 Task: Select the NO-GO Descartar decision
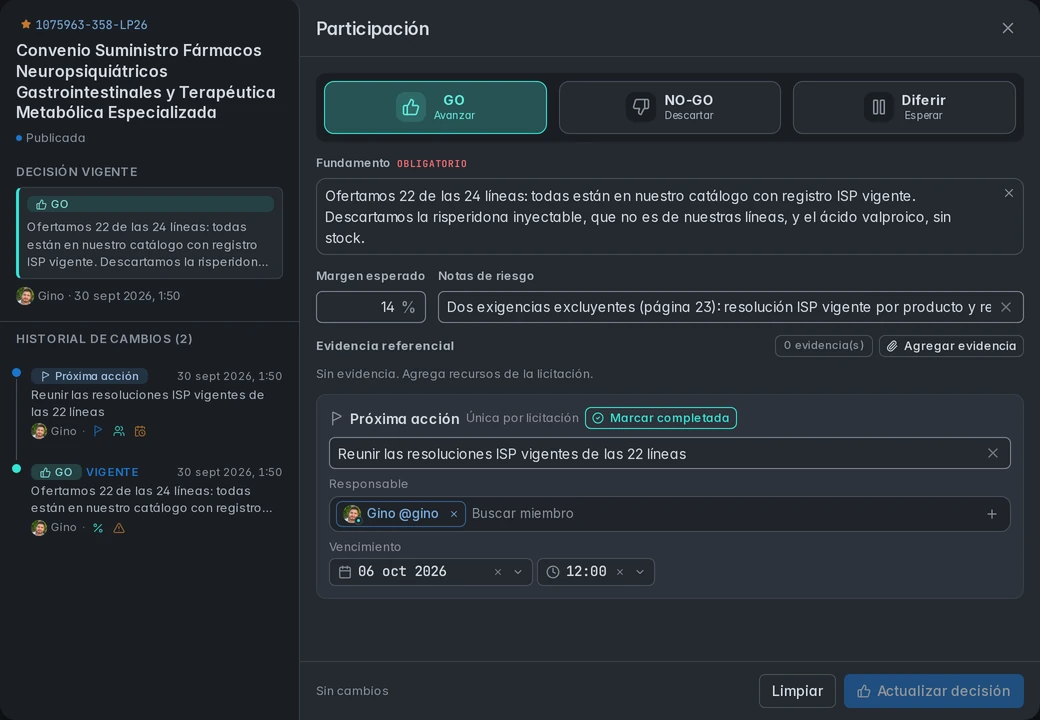(x=669, y=107)
